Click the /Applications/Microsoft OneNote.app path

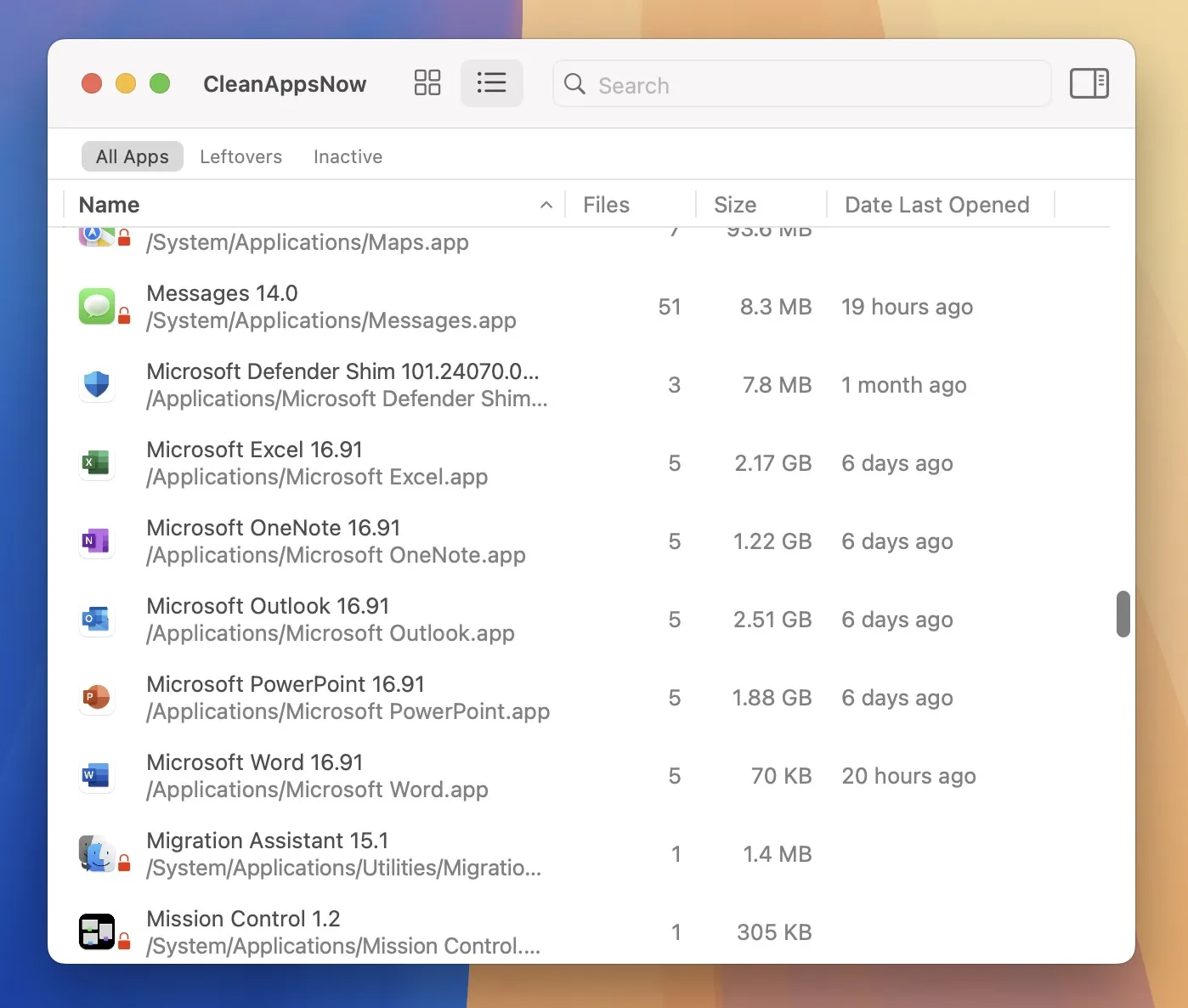[336, 555]
